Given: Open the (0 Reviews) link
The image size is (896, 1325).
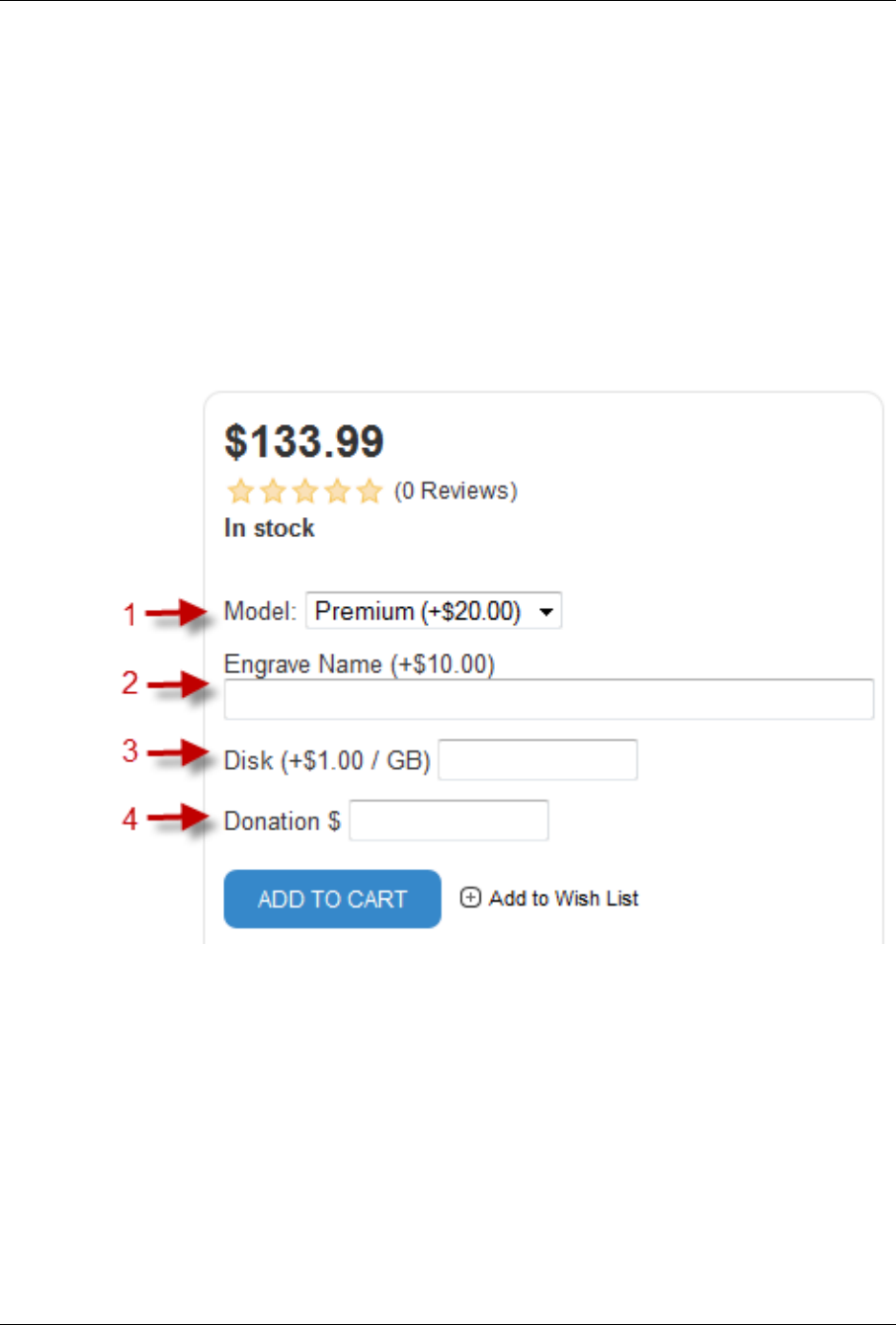Looking at the screenshot, I should coord(456,491).
